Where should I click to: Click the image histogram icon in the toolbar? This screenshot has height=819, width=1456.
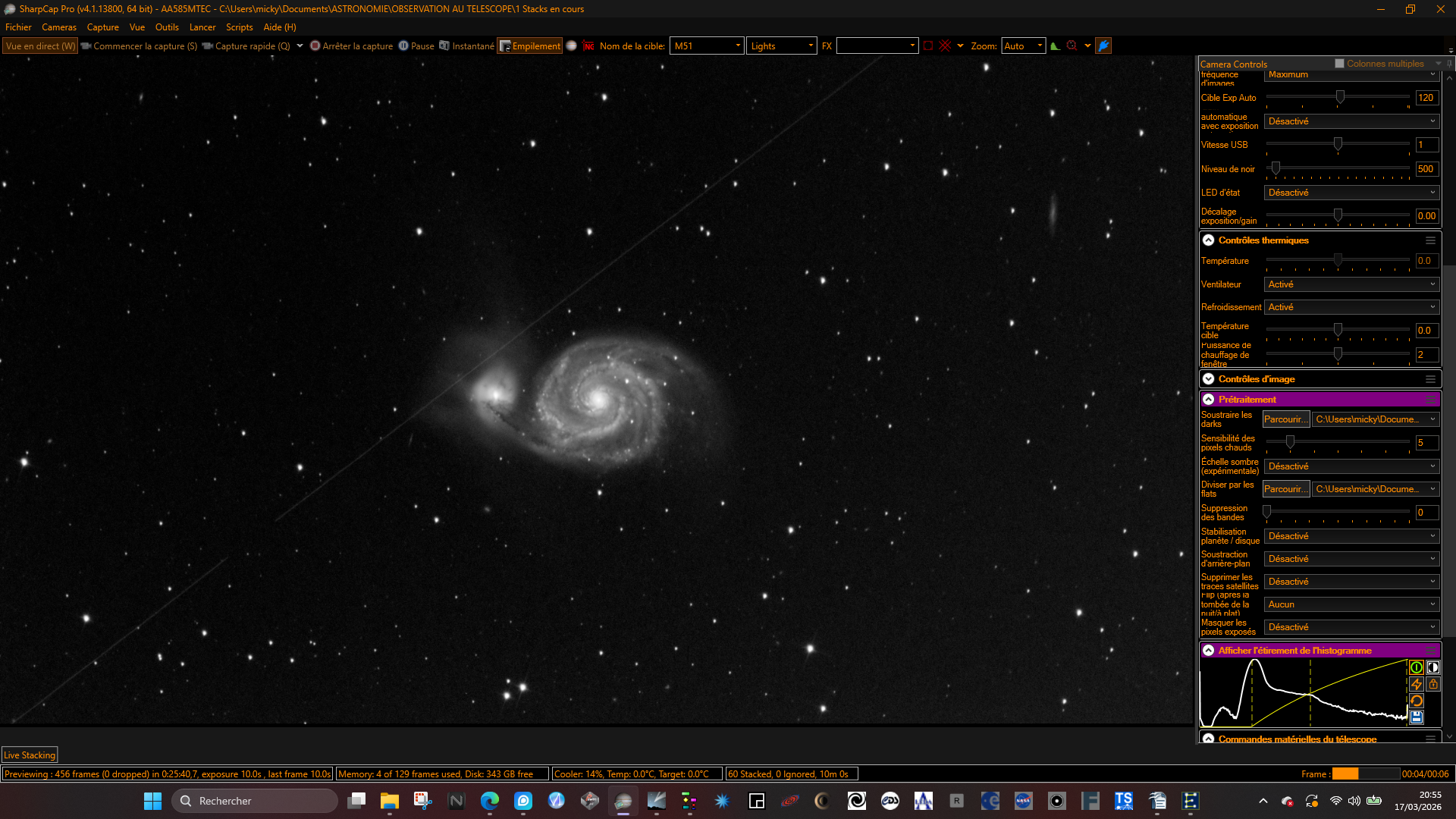(x=1055, y=46)
